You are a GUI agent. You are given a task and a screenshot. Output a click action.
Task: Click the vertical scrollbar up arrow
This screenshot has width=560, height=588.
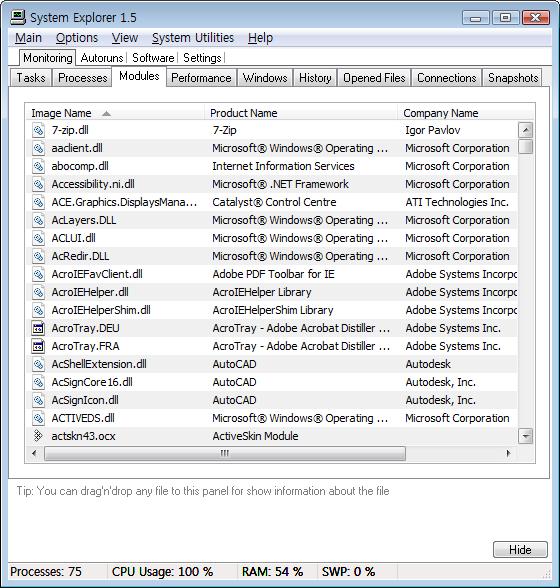(x=525, y=130)
